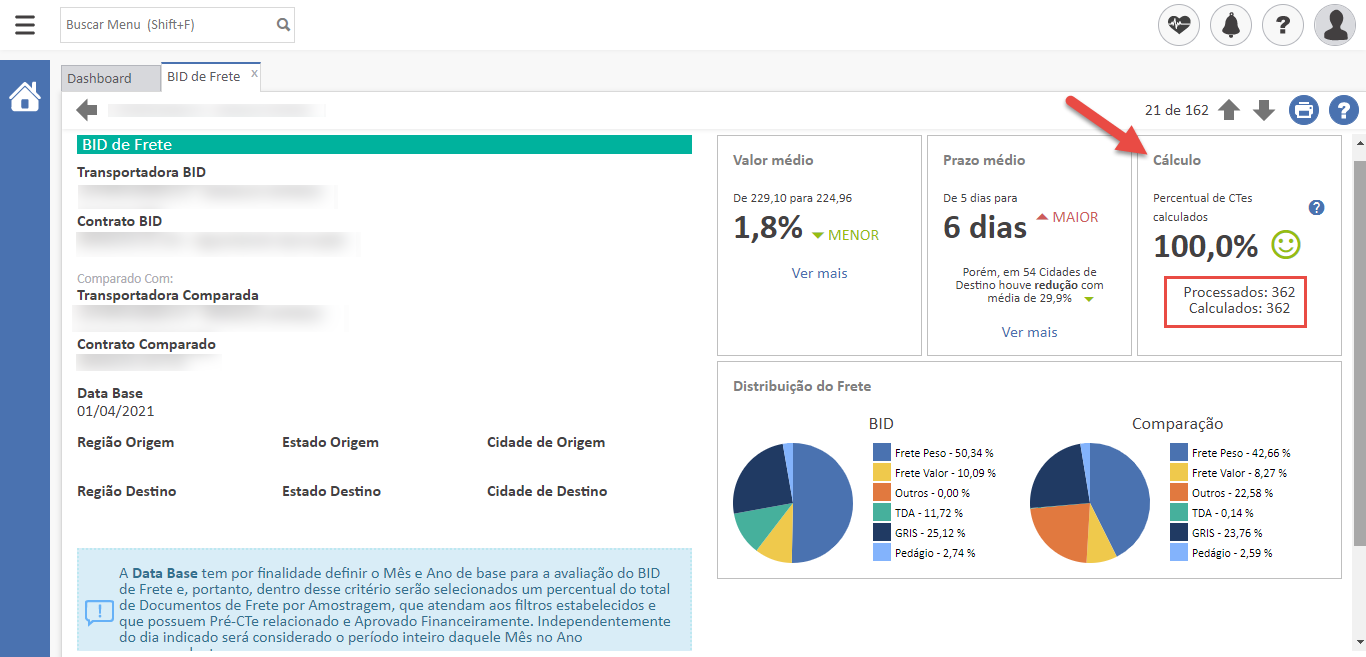Click Ver mais under Prazo médio

coord(1029,332)
